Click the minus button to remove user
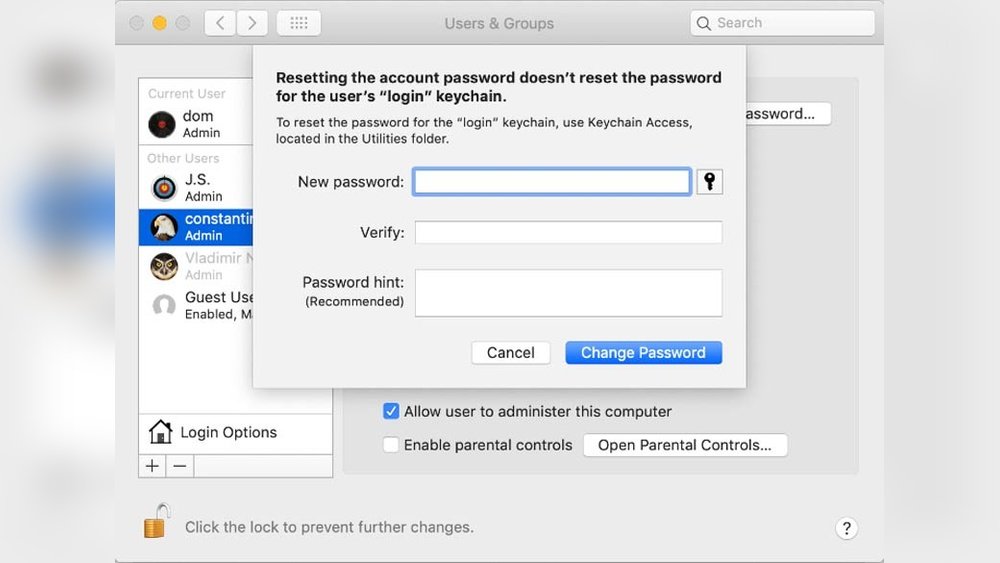 180,466
